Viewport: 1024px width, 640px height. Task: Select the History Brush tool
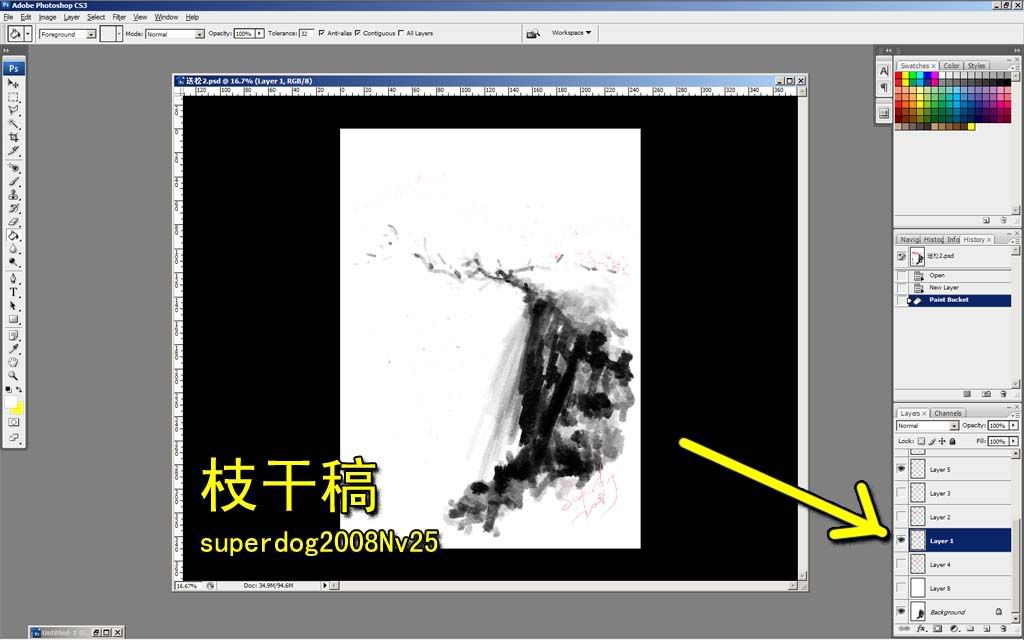[13, 208]
